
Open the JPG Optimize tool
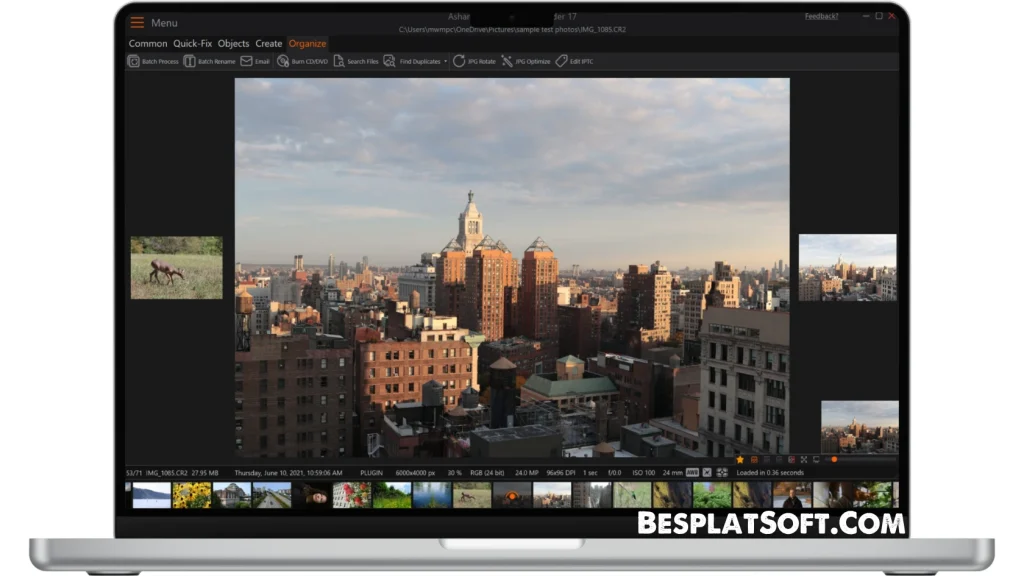tap(507, 61)
